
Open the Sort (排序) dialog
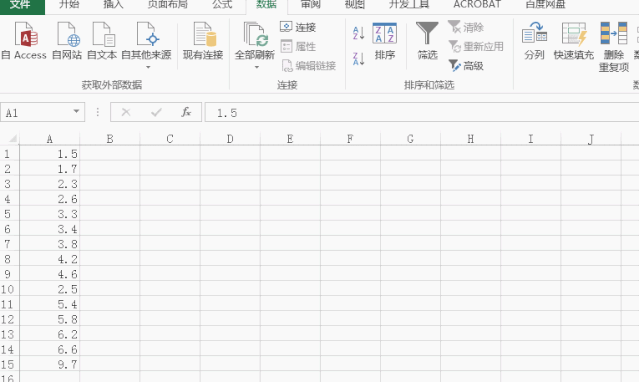tap(385, 41)
